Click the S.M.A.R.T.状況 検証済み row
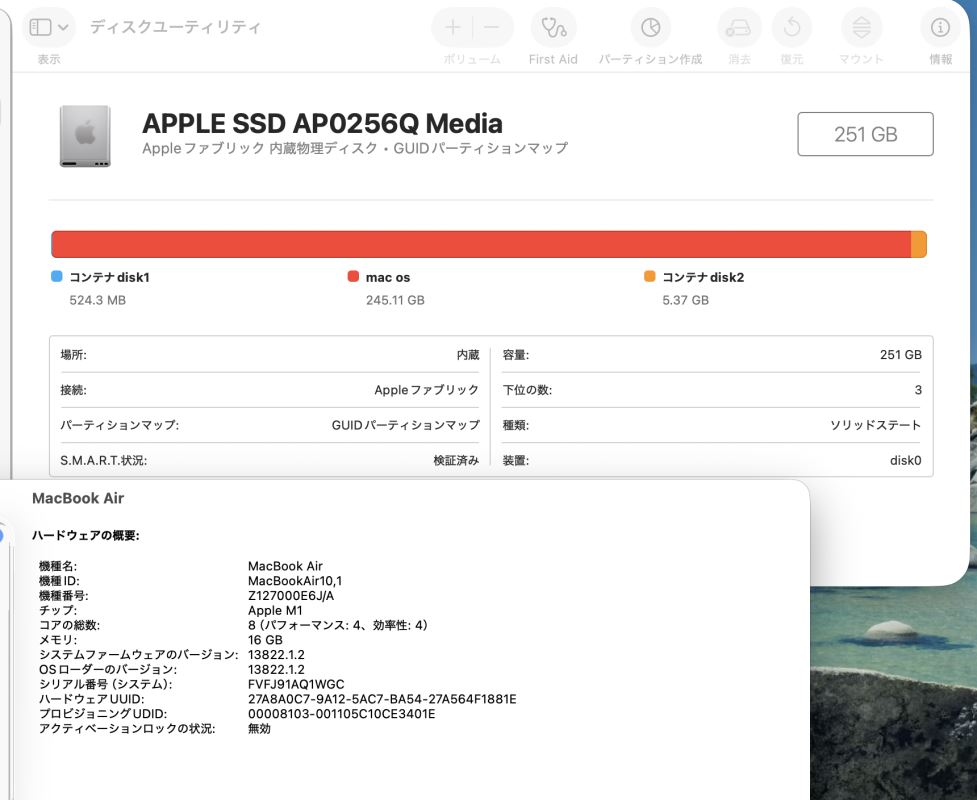The height and width of the screenshot is (800, 977). coord(270,461)
